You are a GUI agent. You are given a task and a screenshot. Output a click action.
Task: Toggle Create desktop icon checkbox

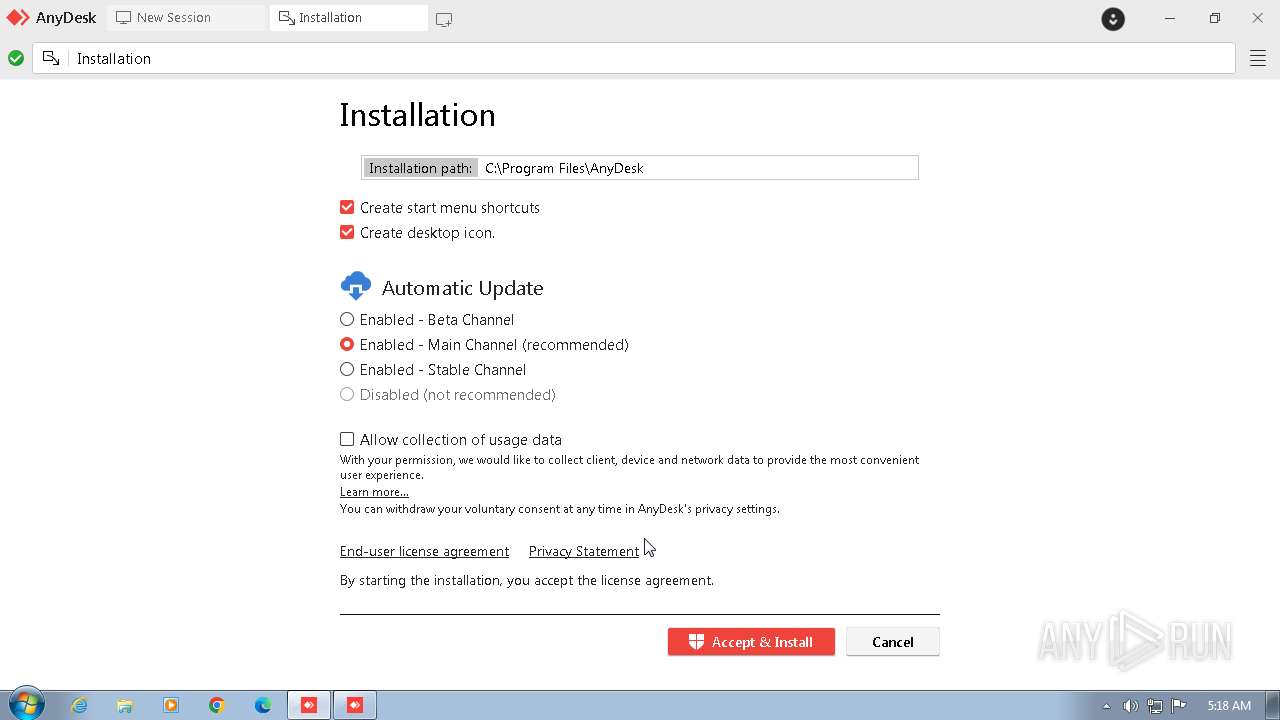pyautogui.click(x=347, y=232)
